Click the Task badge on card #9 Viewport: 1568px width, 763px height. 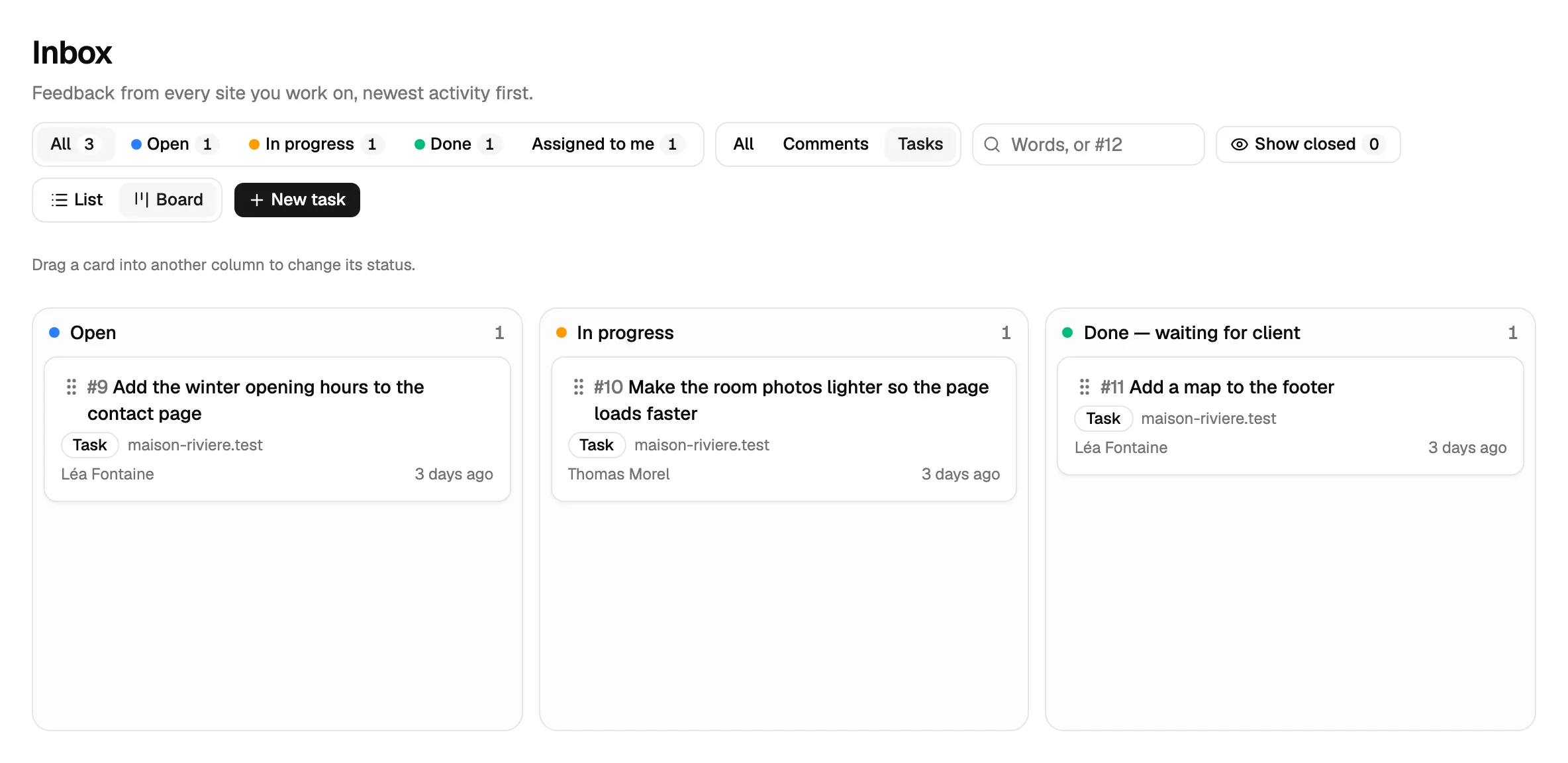(x=90, y=445)
